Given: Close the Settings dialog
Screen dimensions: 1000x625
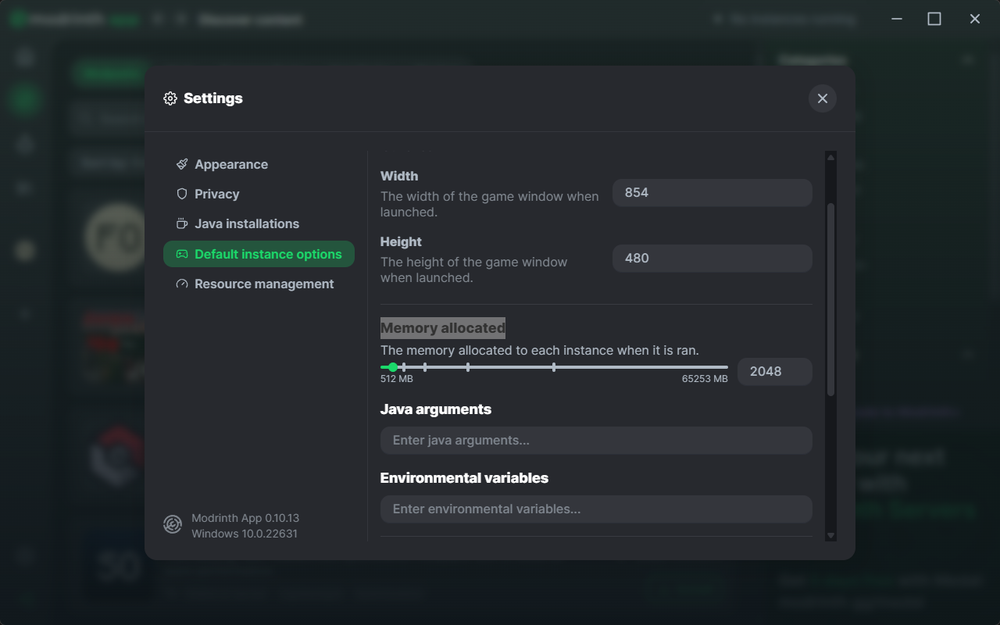Looking at the screenshot, I should pos(822,98).
